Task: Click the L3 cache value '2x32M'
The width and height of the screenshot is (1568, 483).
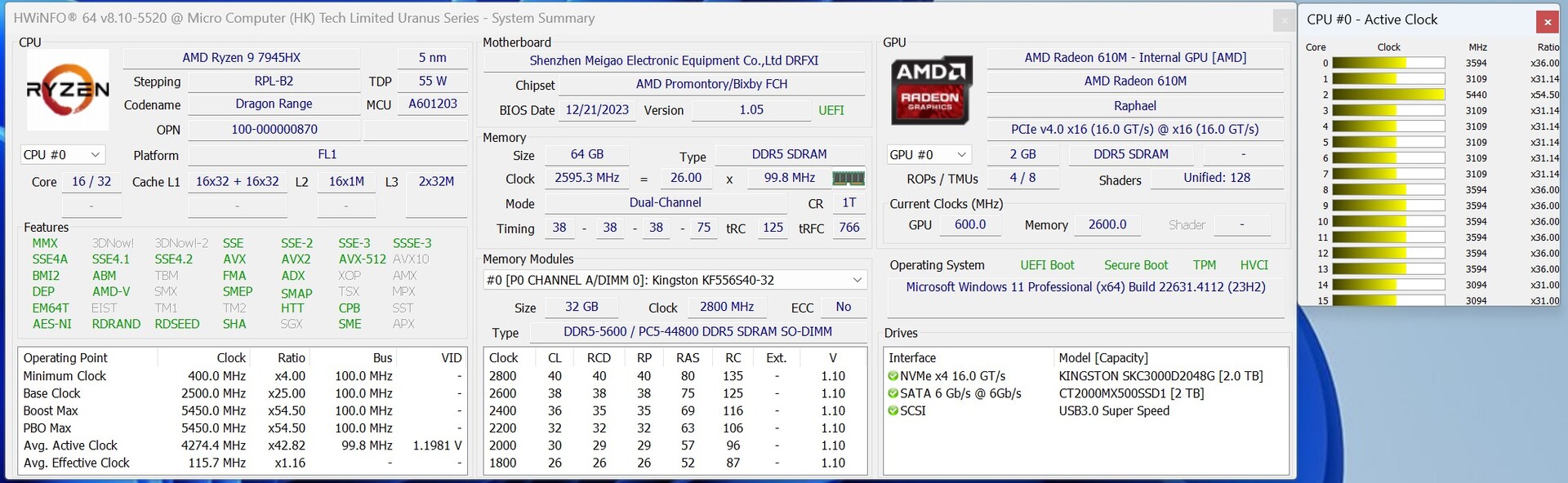Action: 436,182
